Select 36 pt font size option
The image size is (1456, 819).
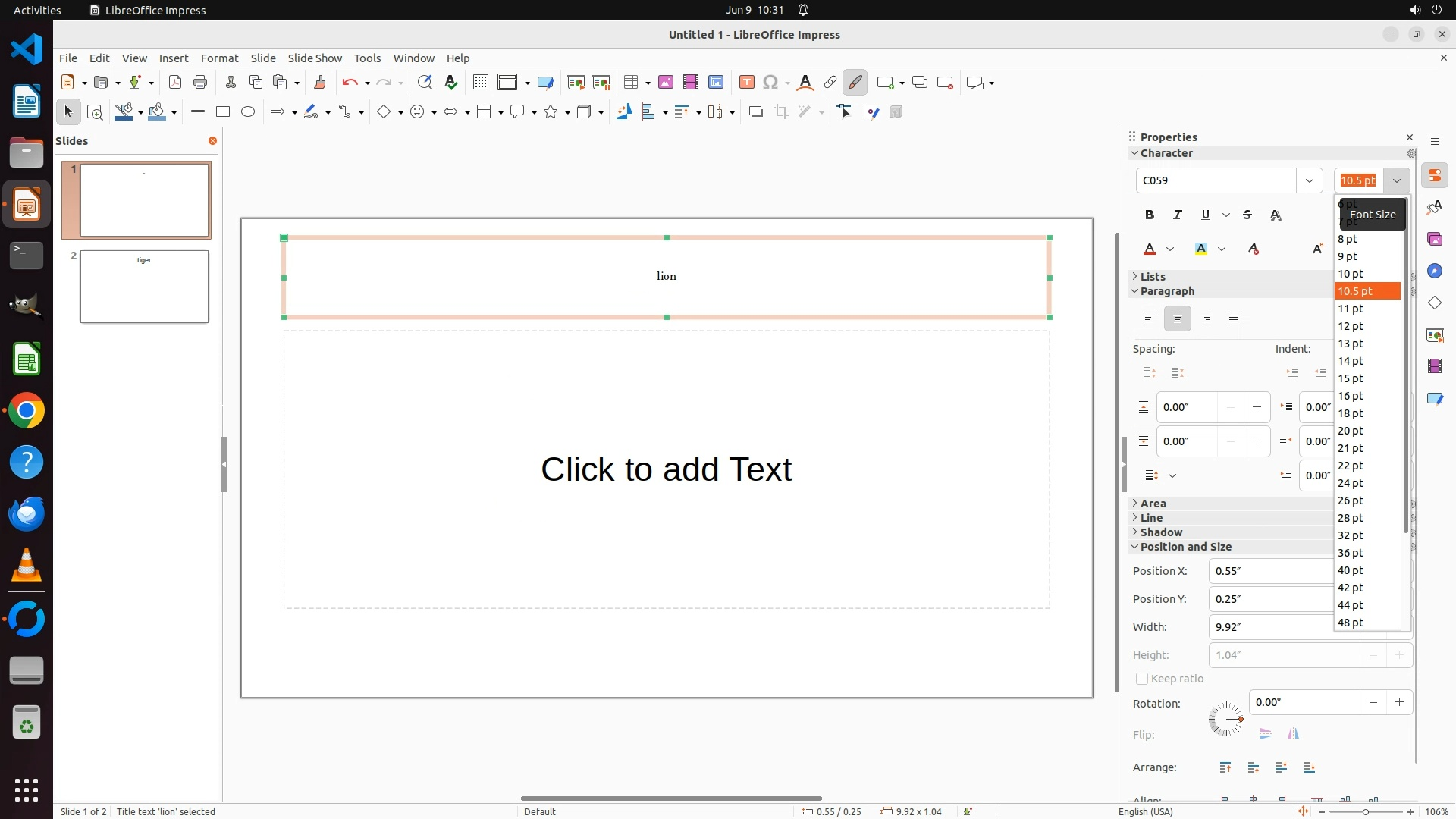pyautogui.click(x=1351, y=553)
